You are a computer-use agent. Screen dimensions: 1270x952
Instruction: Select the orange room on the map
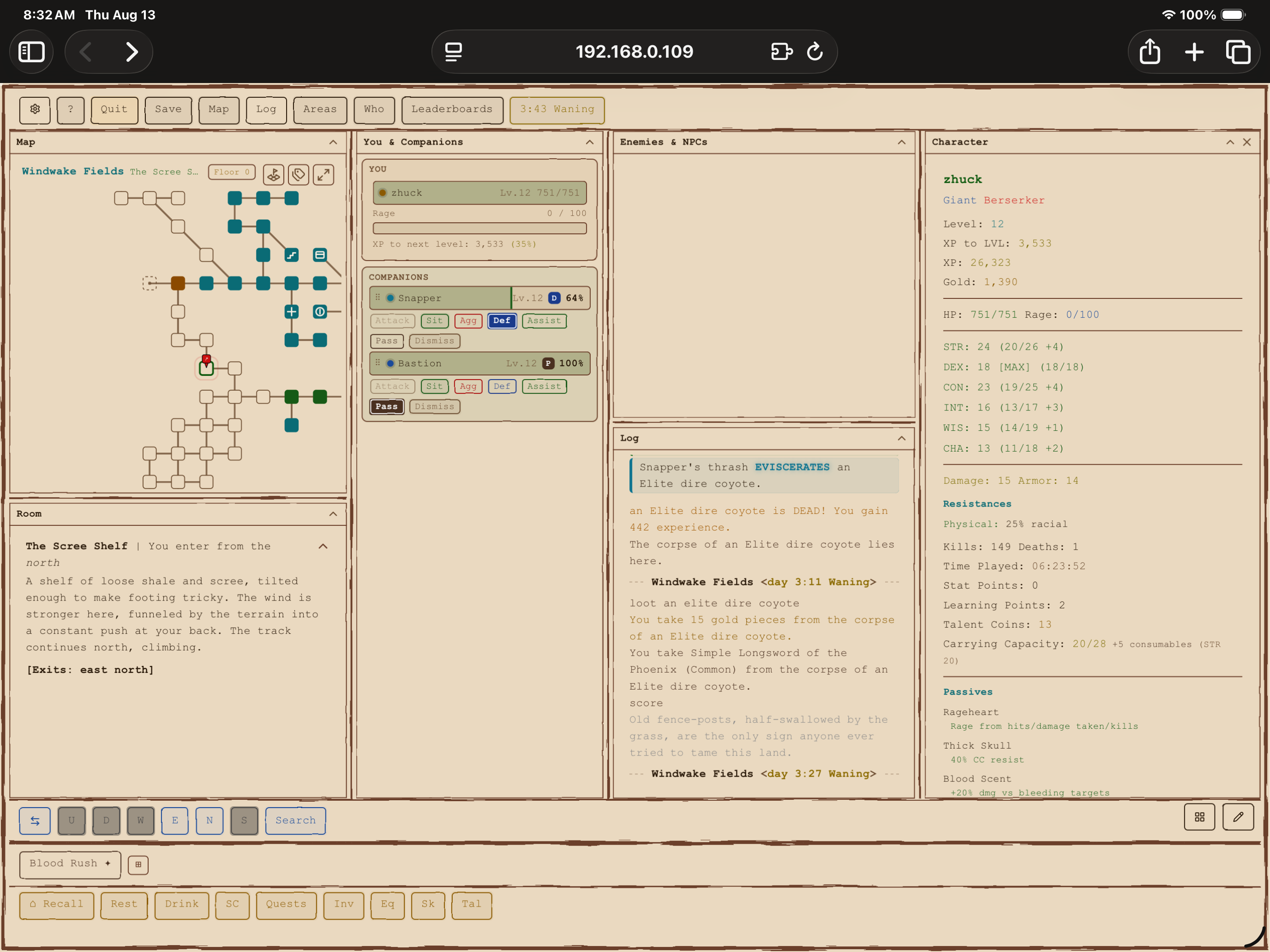coord(178,283)
